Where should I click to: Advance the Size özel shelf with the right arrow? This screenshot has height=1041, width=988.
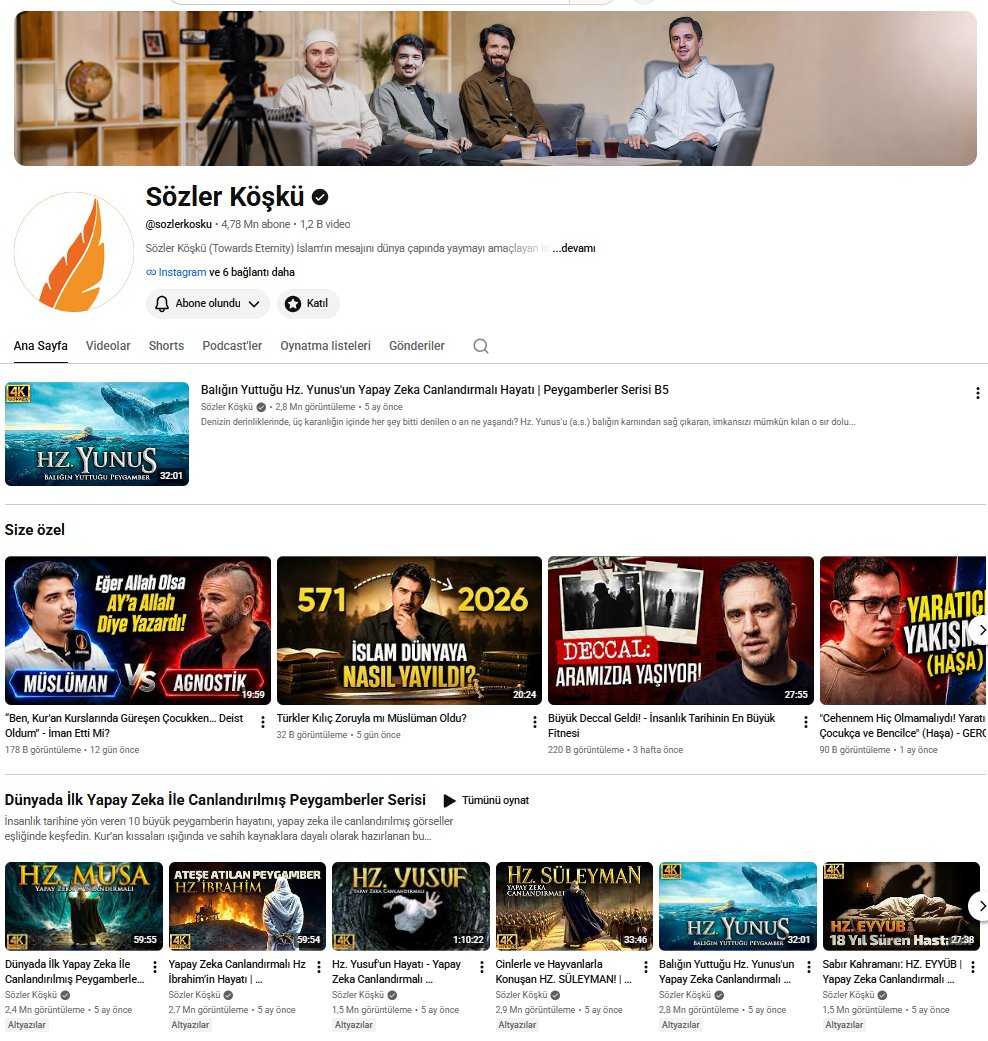pos(981,630)
